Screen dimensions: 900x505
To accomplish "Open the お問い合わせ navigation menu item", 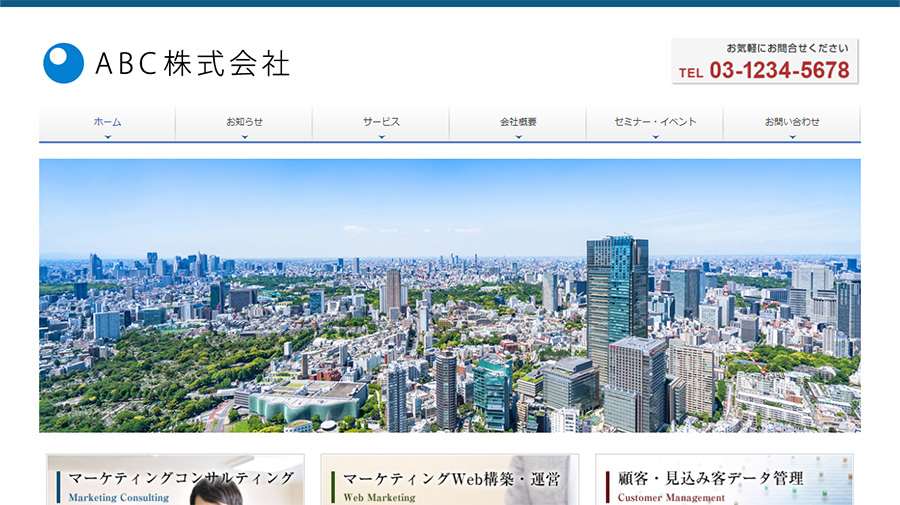I will [792, 122].
